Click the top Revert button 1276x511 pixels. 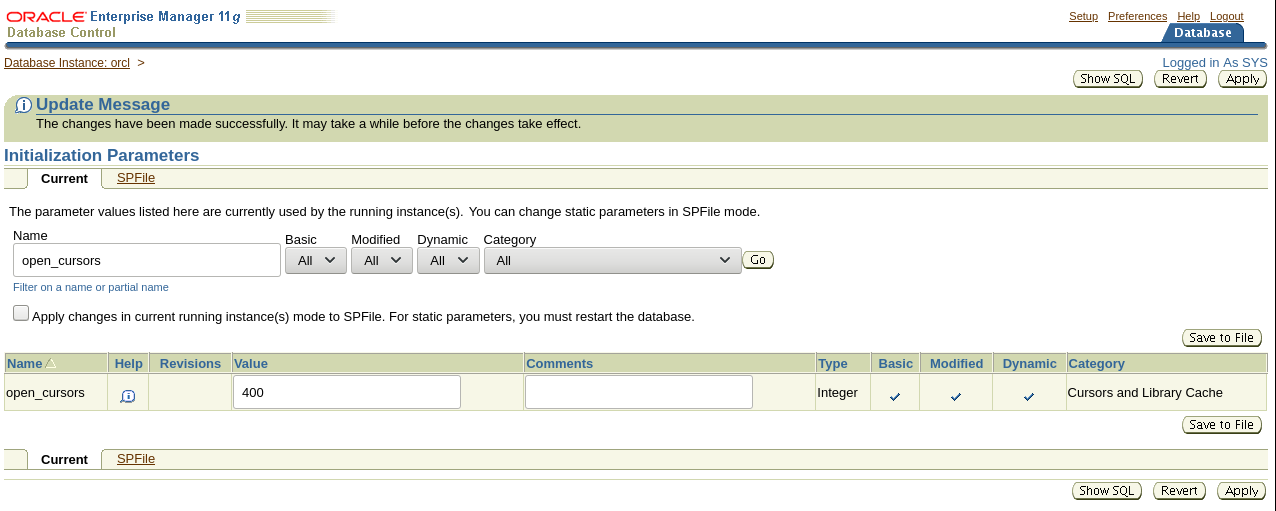[1180, 79]
